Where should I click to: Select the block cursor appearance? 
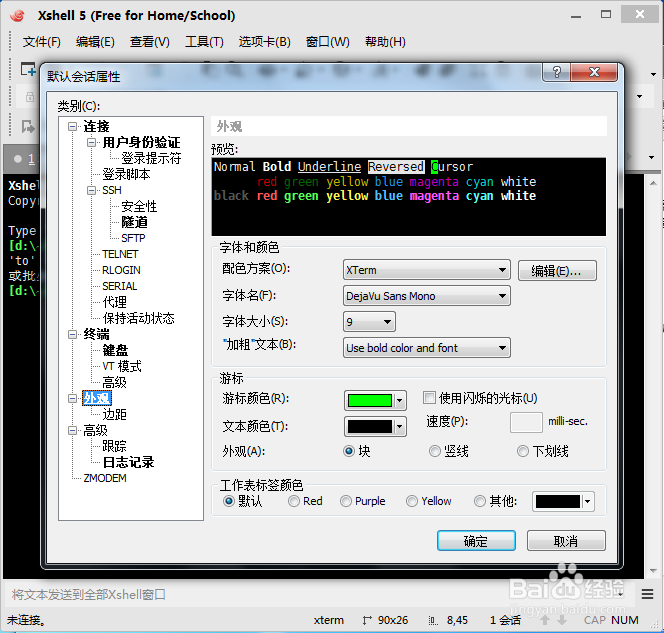click(349, 451)
